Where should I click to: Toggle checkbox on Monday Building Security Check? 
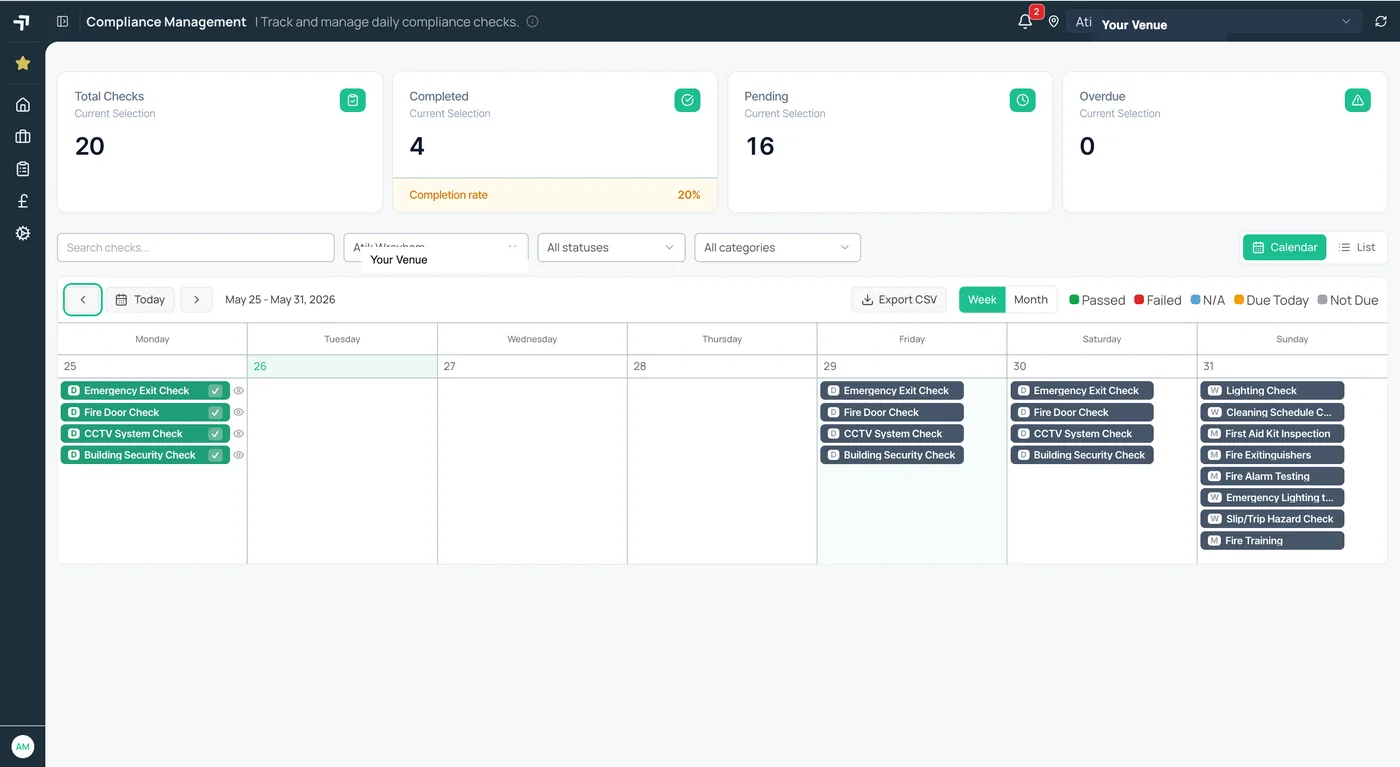click(x=215, y=455)
